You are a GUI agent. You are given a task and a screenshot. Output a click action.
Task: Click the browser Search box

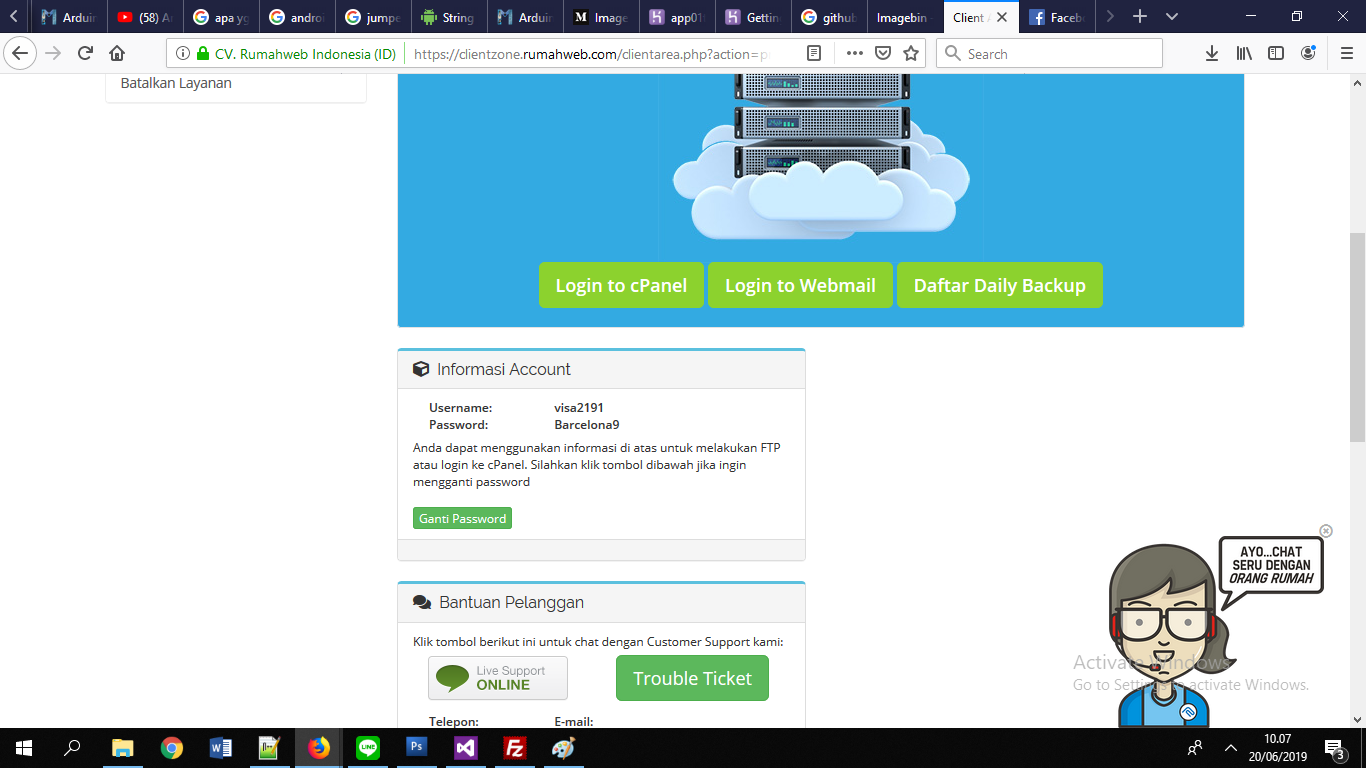1049,54
